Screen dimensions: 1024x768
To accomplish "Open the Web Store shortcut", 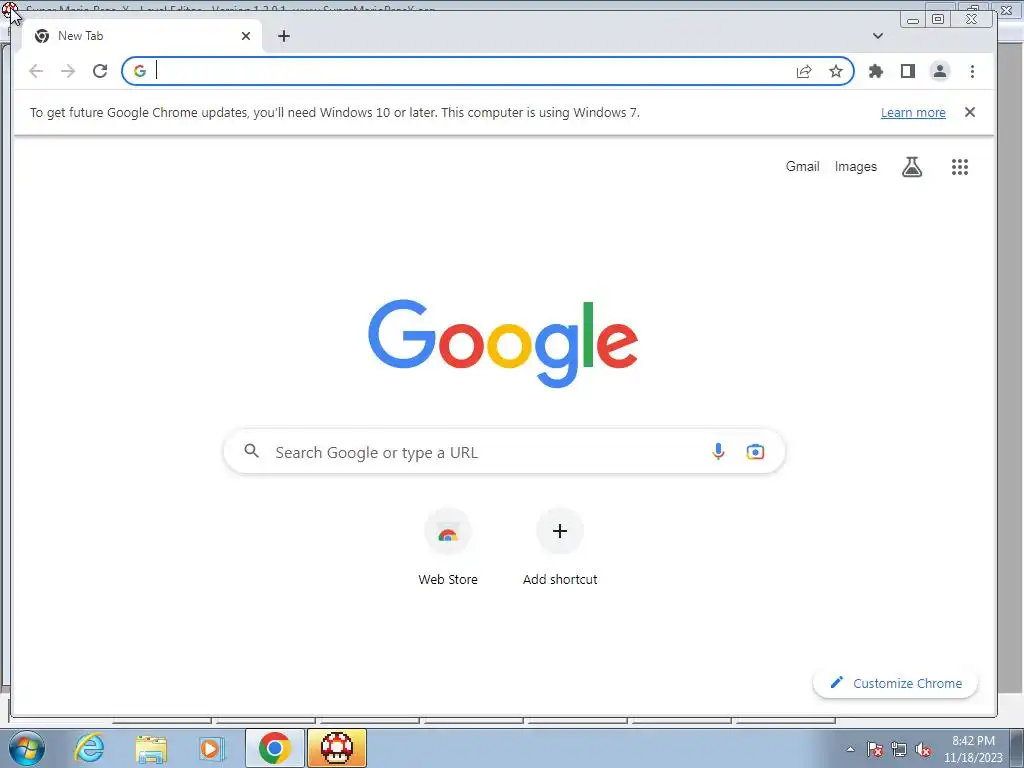I will tap(448, 548).
